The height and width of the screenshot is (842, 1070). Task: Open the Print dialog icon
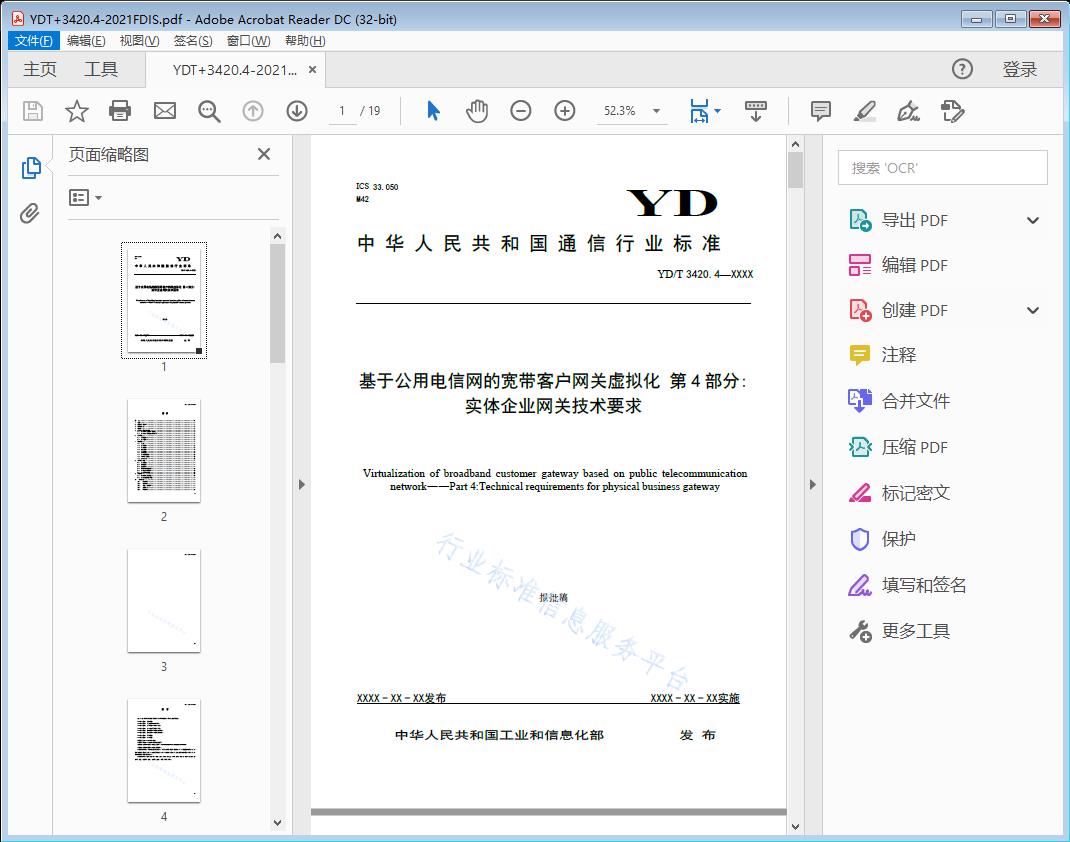(x=120, y=111)
